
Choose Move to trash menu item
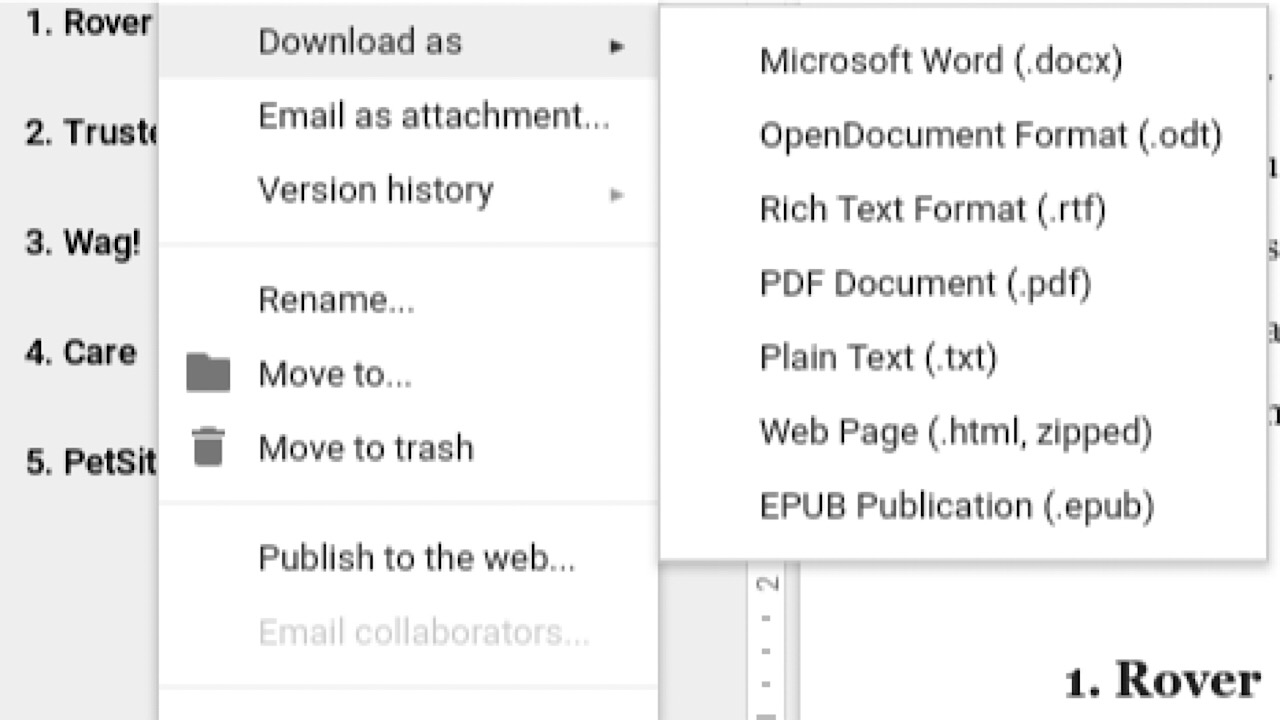pos(365,448)
